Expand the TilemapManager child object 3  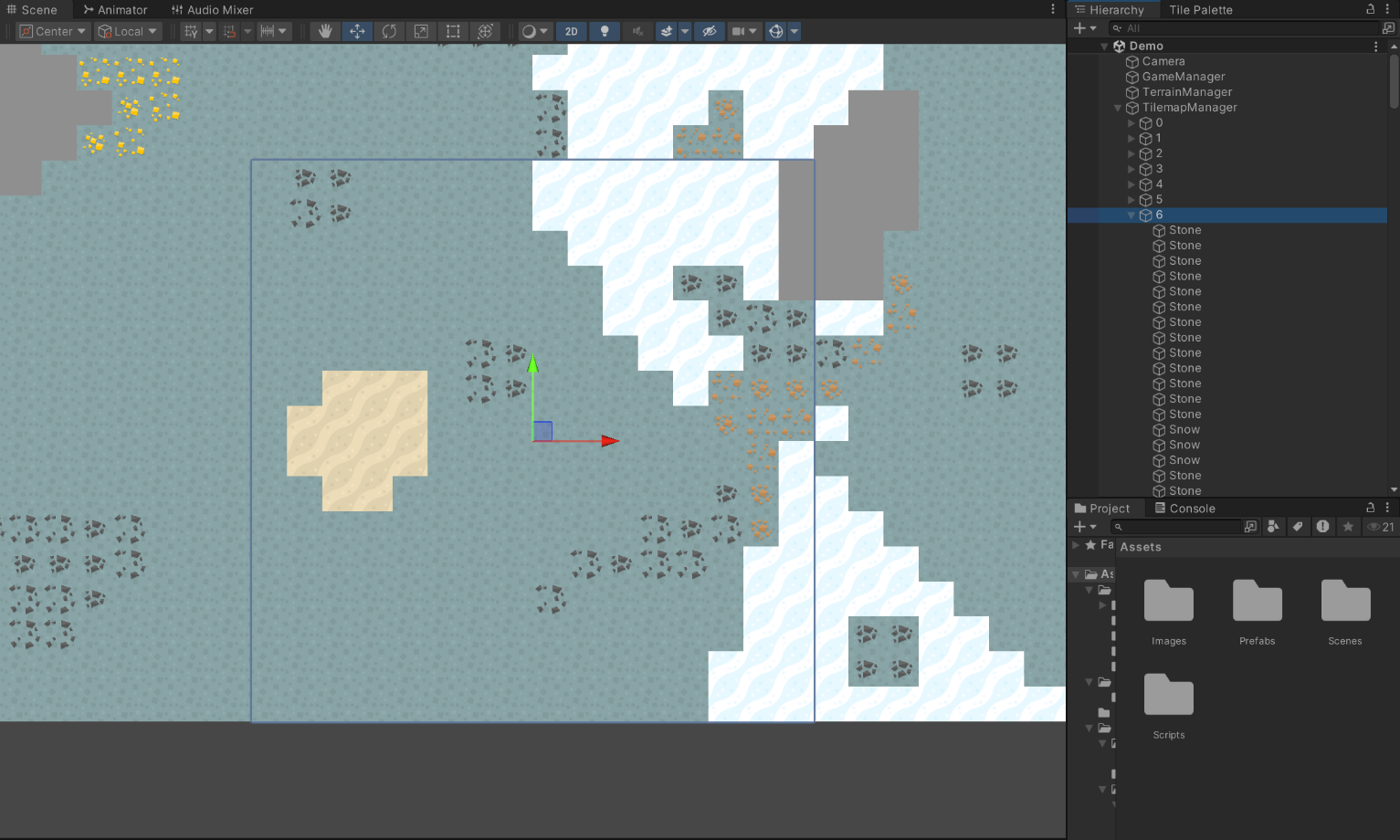point(1132,169)
